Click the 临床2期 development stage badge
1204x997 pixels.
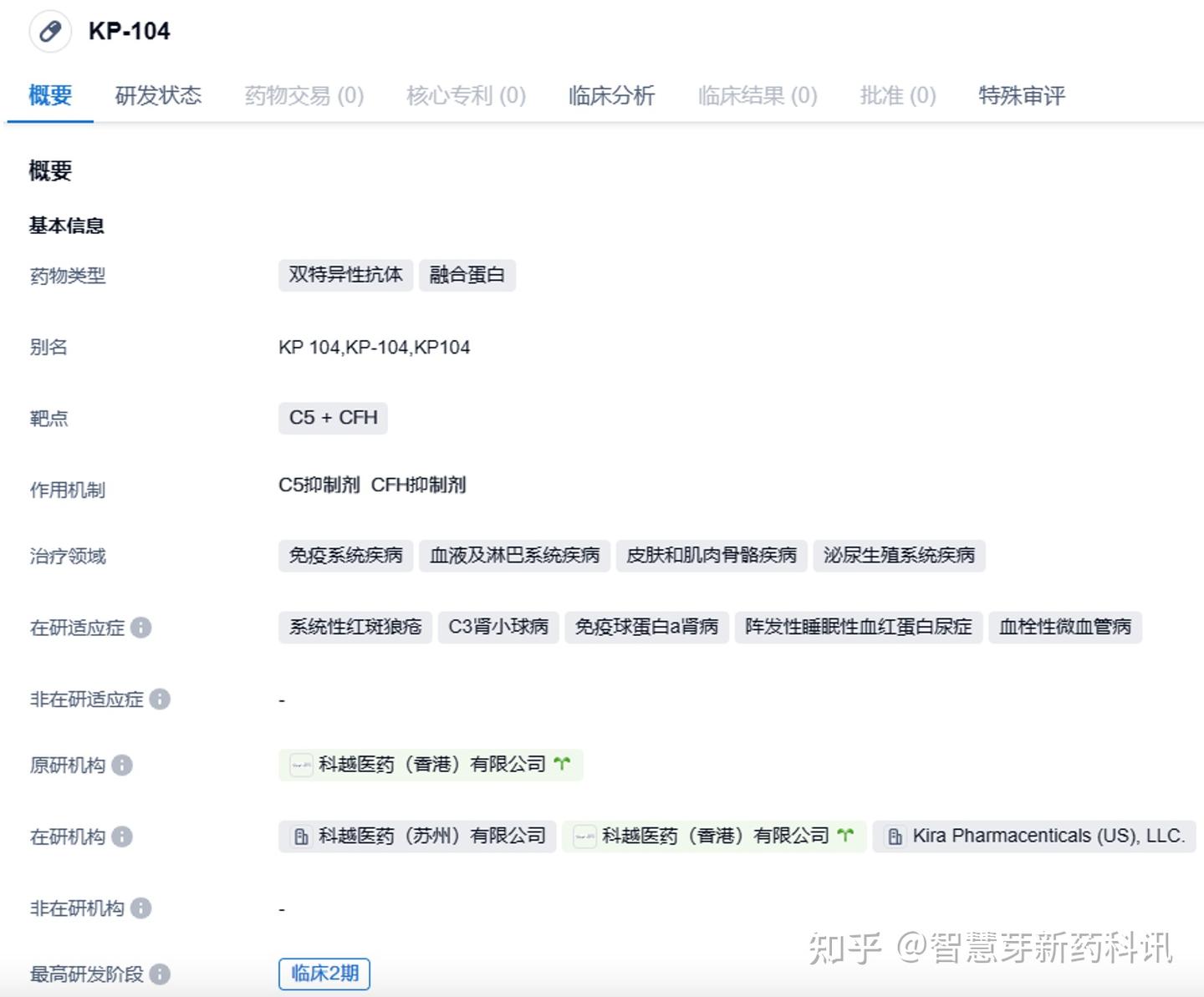324,974
